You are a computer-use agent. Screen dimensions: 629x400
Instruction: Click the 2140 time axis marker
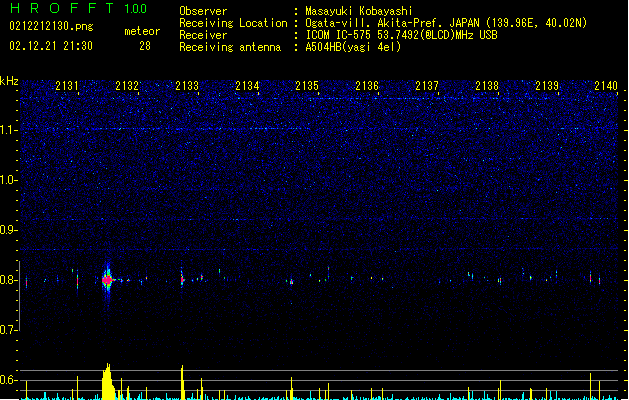tap(606, 86)
